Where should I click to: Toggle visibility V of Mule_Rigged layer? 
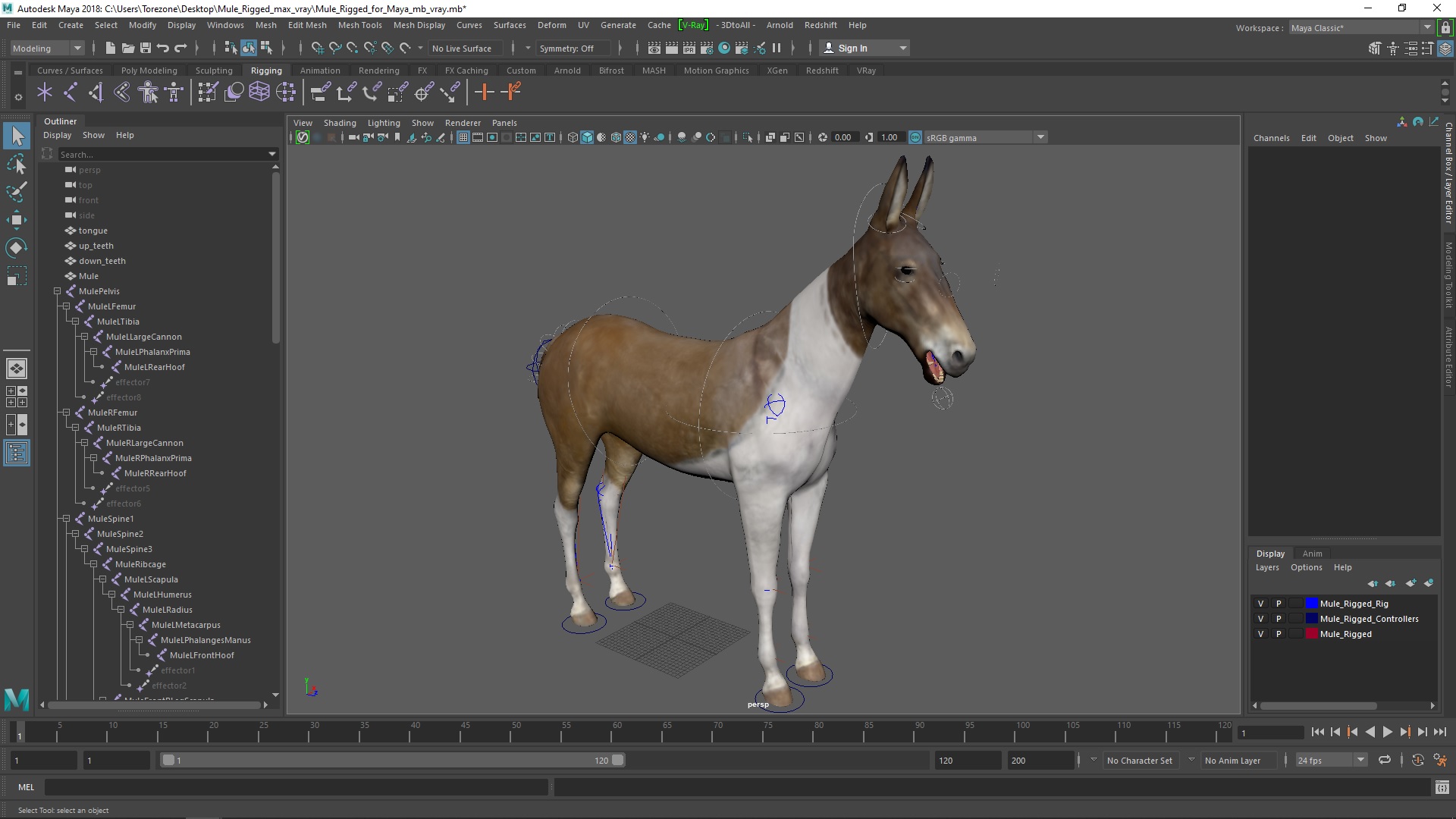1260,634
